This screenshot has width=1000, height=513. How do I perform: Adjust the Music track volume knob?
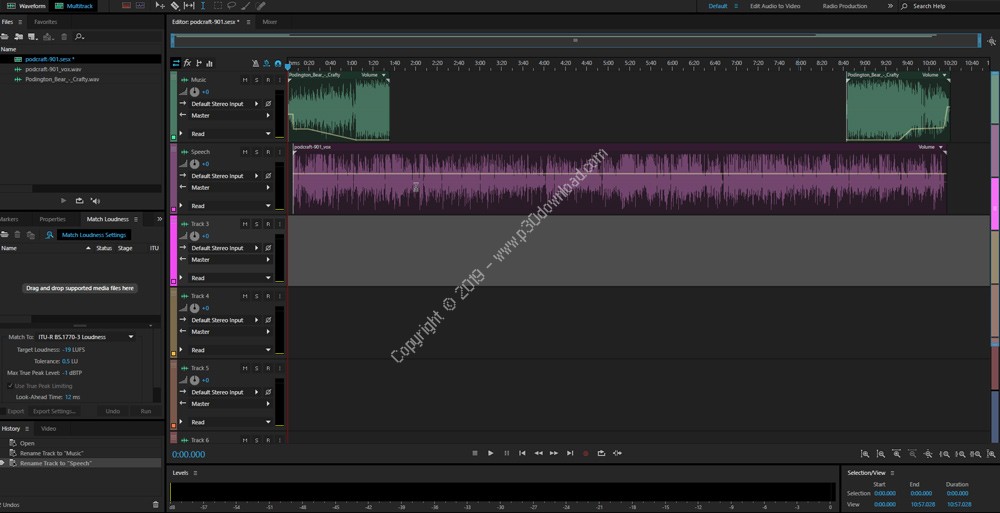click(194, 92)
